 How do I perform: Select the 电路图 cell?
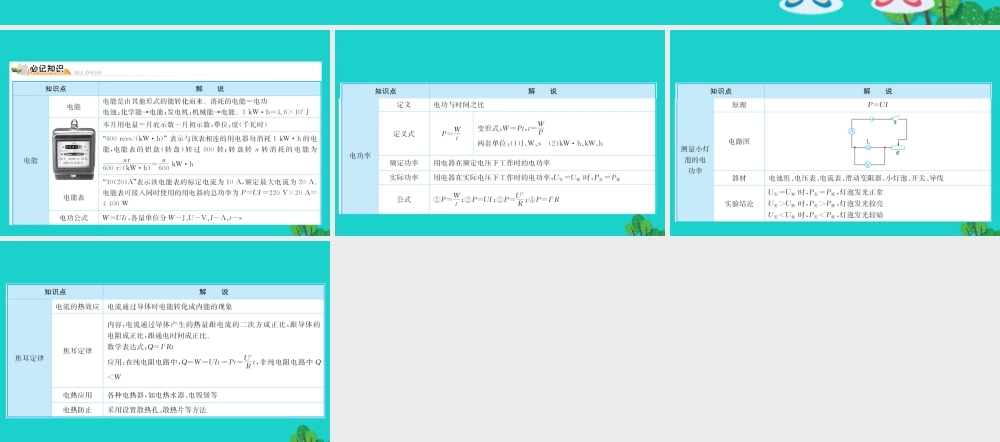[739, 141]
